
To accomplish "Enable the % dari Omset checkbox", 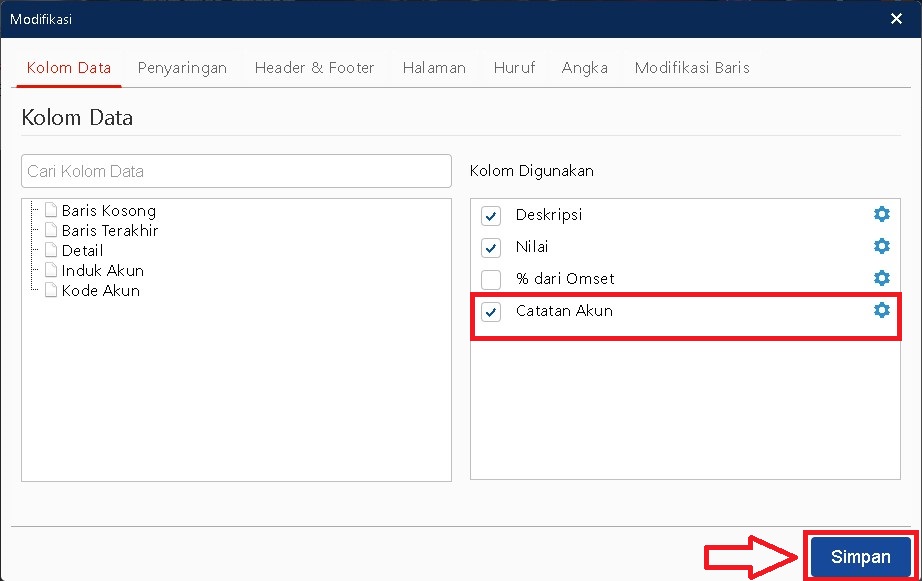I will [491, 280].
